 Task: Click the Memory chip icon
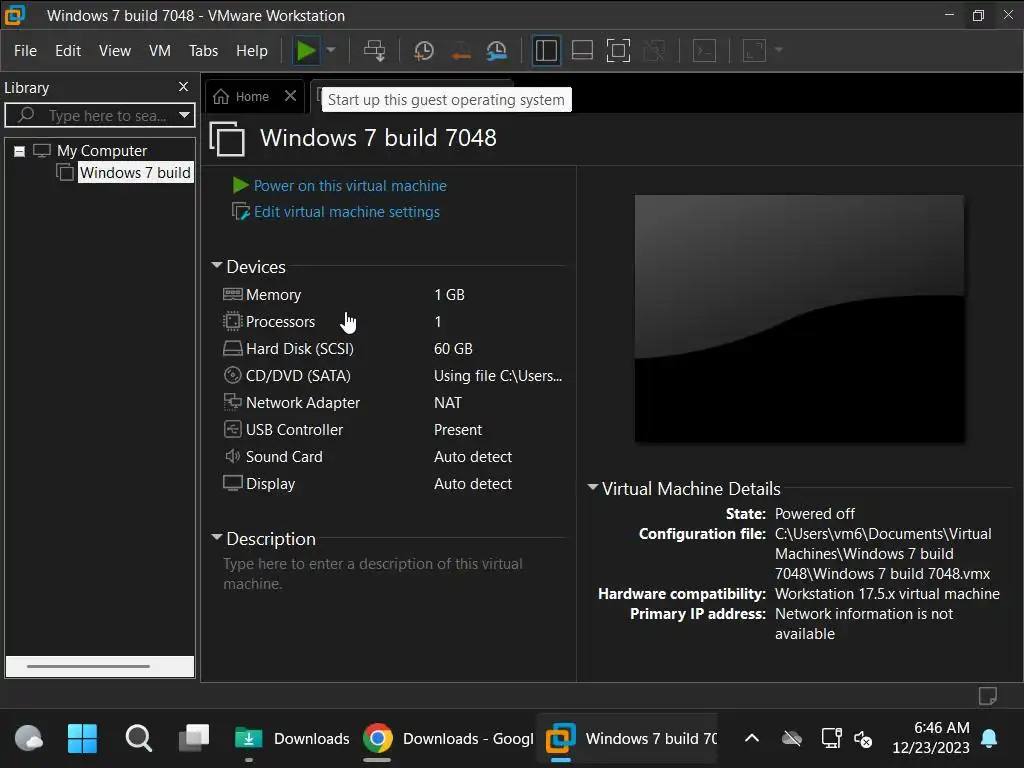click(x=232, y=294)
